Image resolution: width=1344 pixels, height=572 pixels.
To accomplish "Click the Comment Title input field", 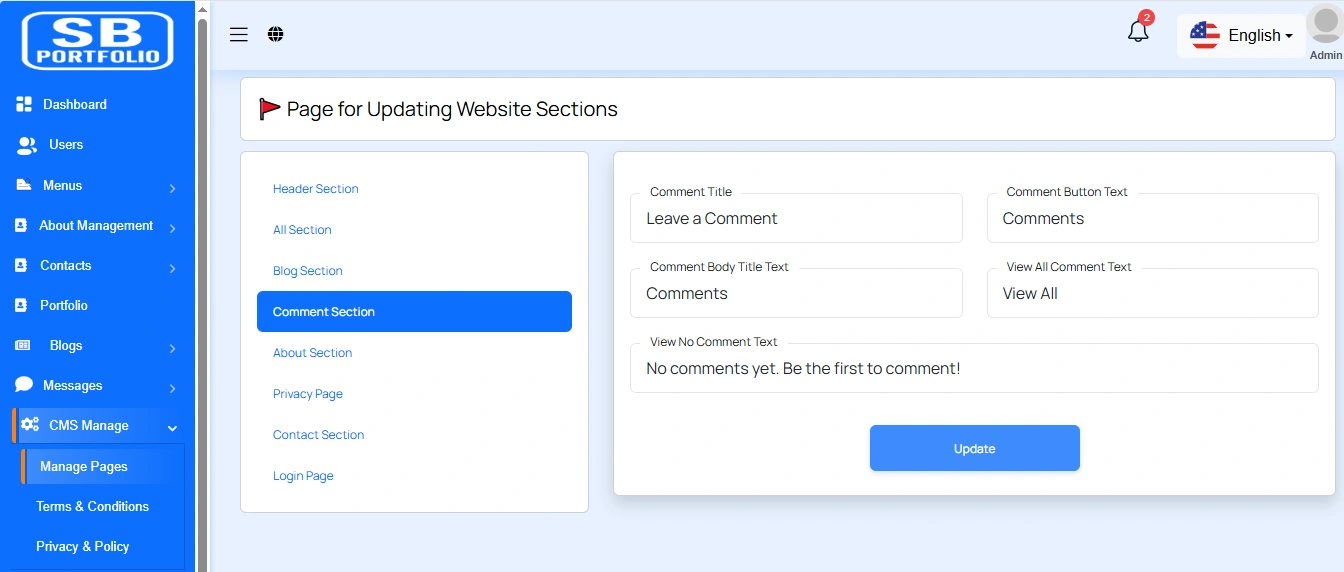I will [796, 219].
